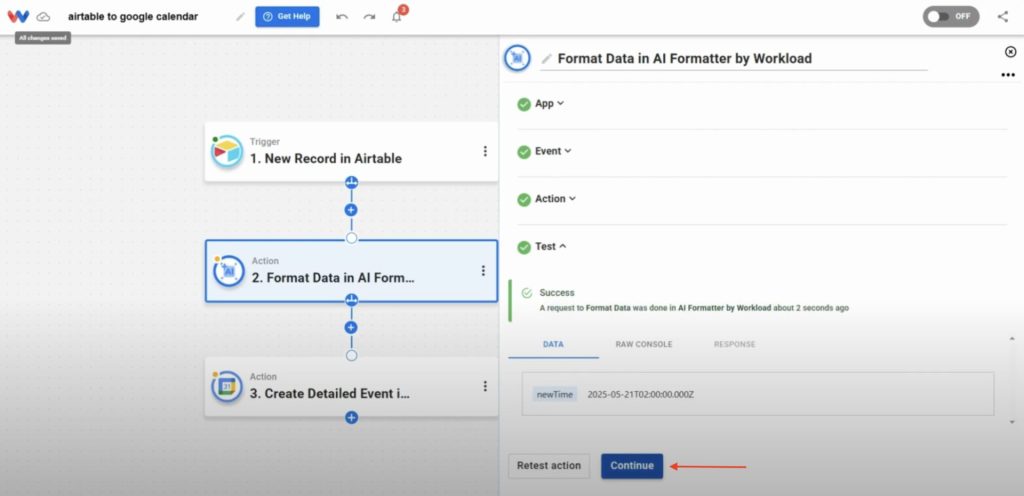
Task: Add step after Format Data via plus
Action: click(351, 328)
